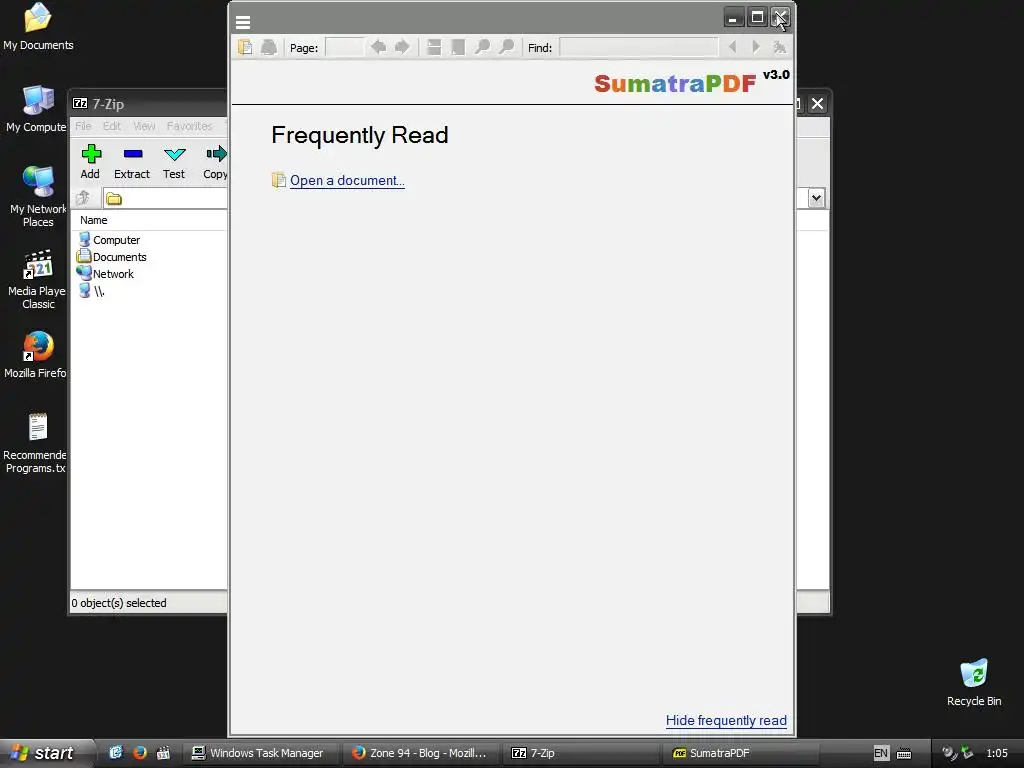
Task: Select the Recycle Bin desktop icon
Action: (x=974, y=683)
